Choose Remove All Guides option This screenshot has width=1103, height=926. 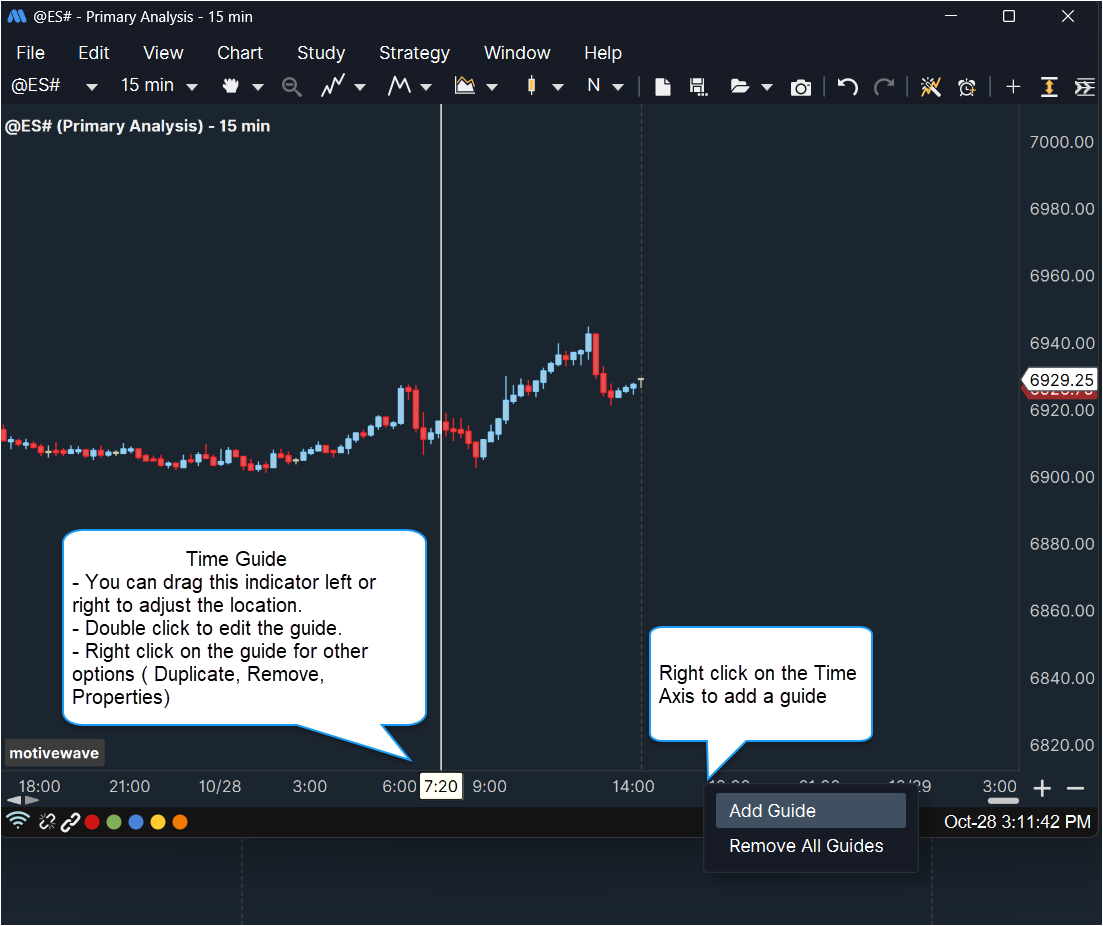[806, 846]
